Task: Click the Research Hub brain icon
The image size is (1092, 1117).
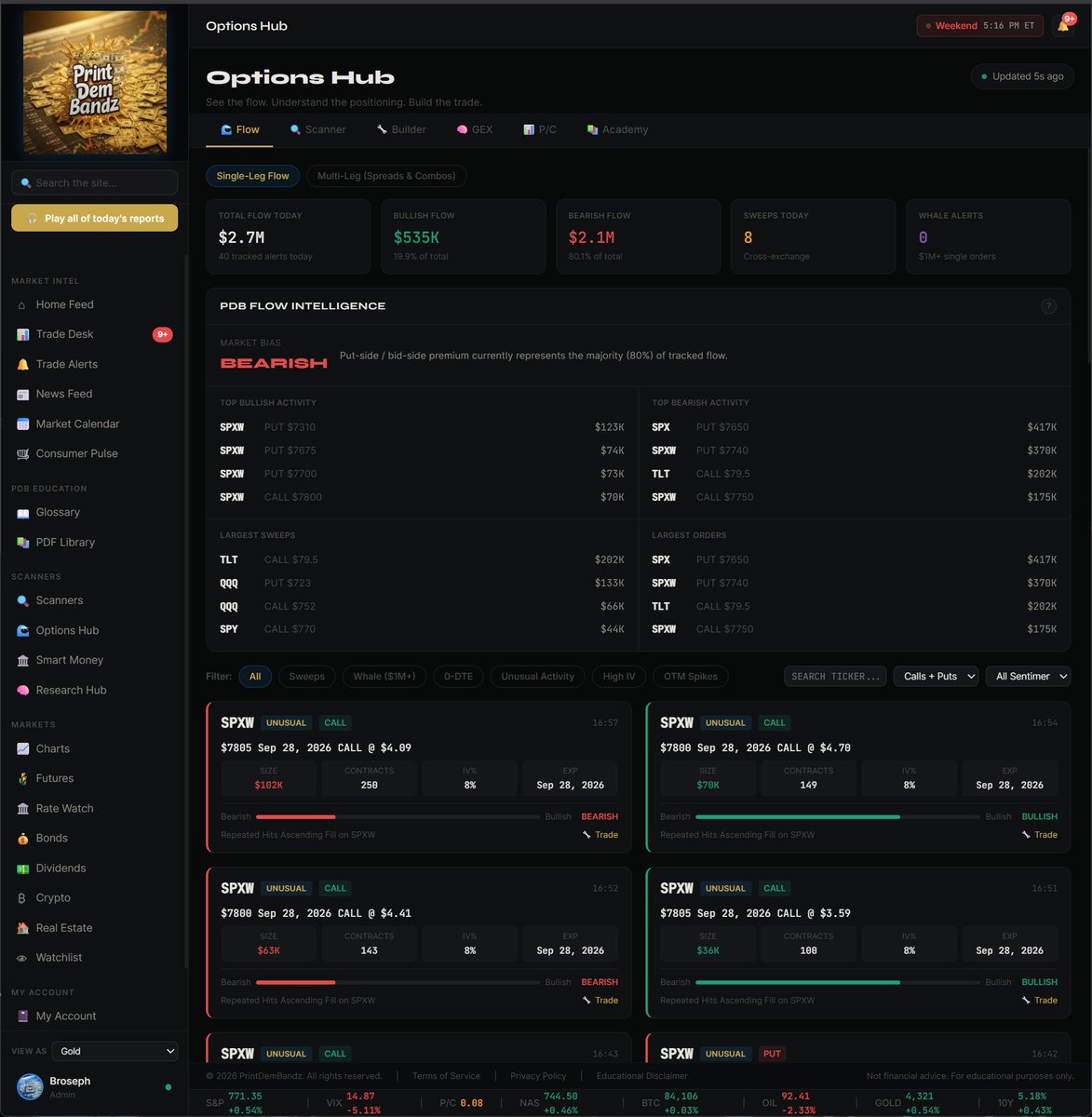Action: tap(22, 690)
